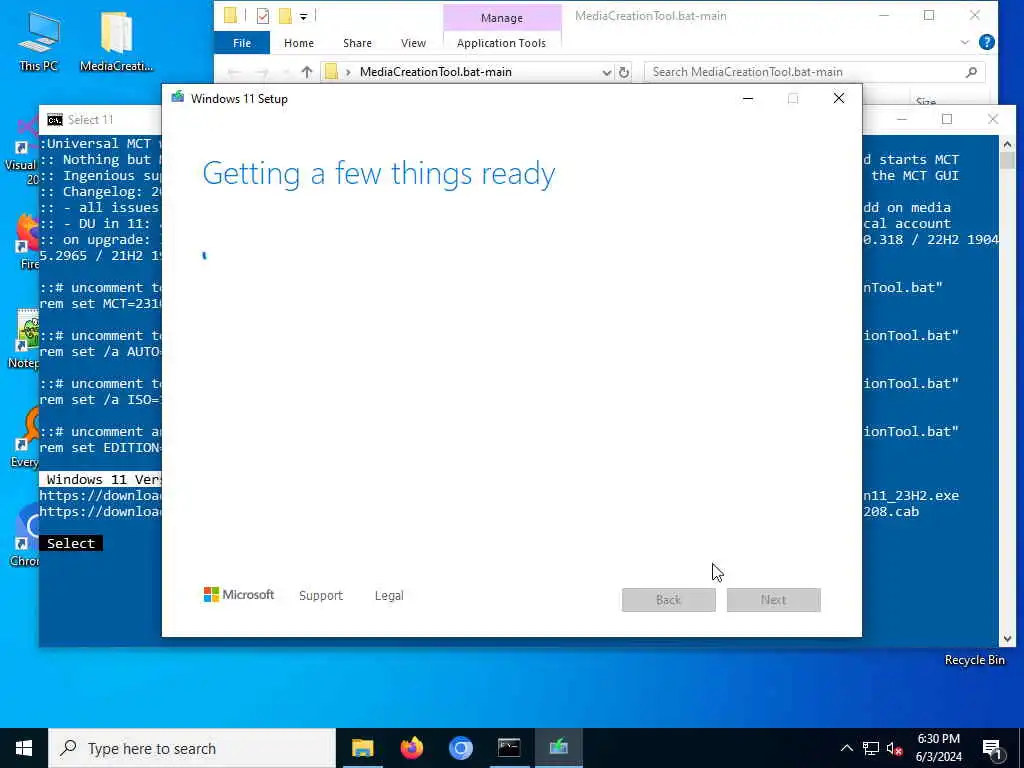Viewport: 1024px width, 768px height.
Task: Click the Back button in Setup
Action: (669, 600)
